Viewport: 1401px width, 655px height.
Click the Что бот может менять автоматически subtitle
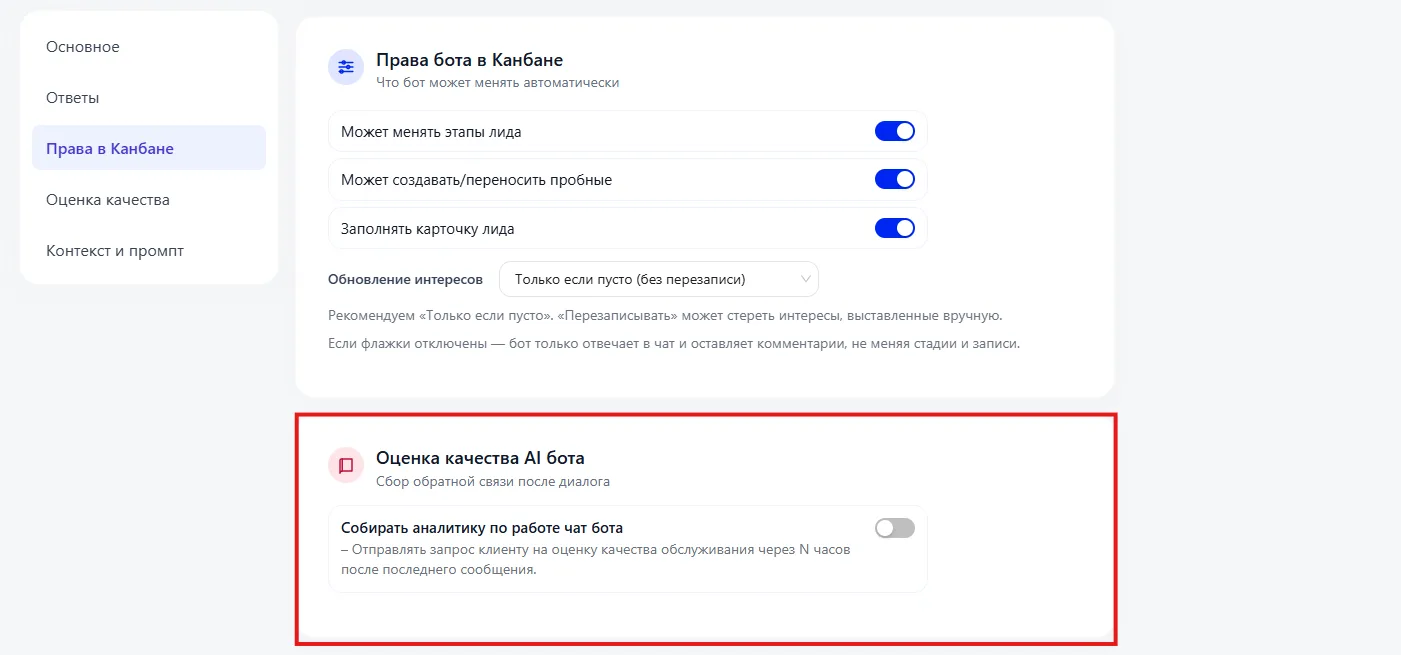[x=498, y=83]
